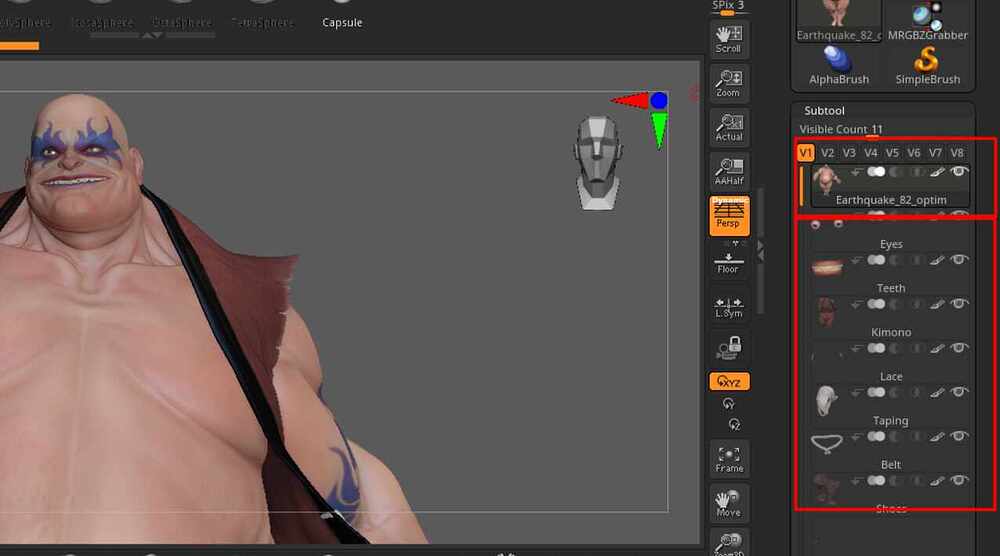Screen dimensions: 1000x556
Task: Click the red cone on the axis gizmo
Action: tap(630, 100)
